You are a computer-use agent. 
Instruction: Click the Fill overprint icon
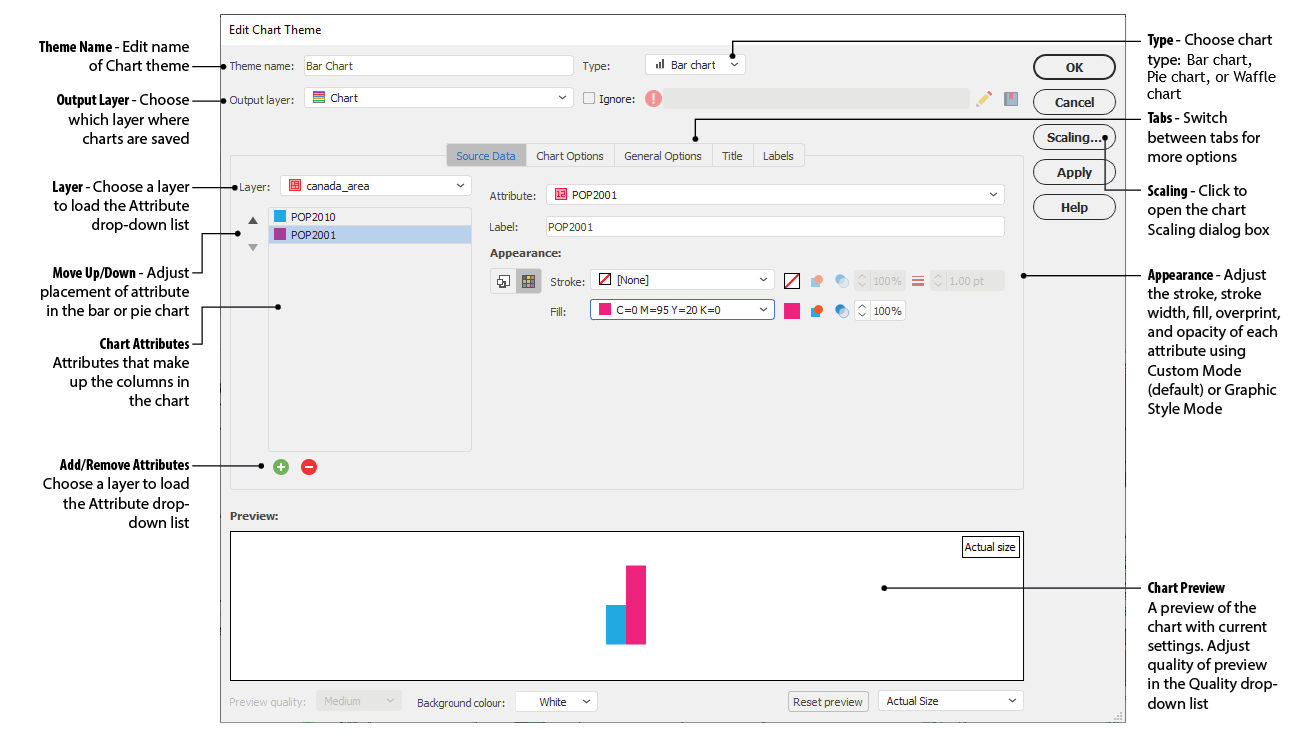pyautogui.click(x=816, y=311)
